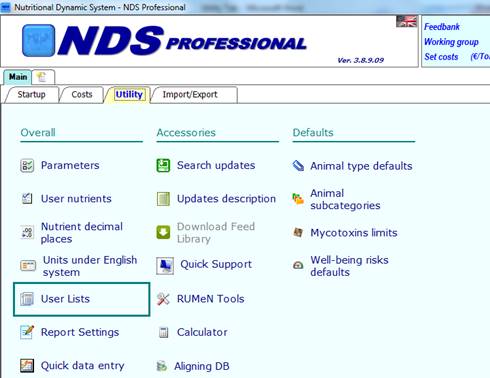
Task: Switch to the Main tab
Action: click(18, 77)
